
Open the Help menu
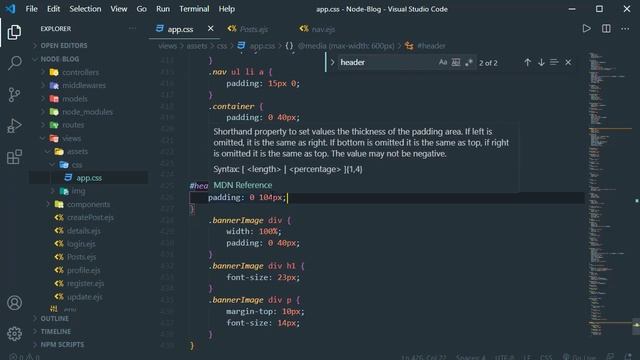coord(227,9)
